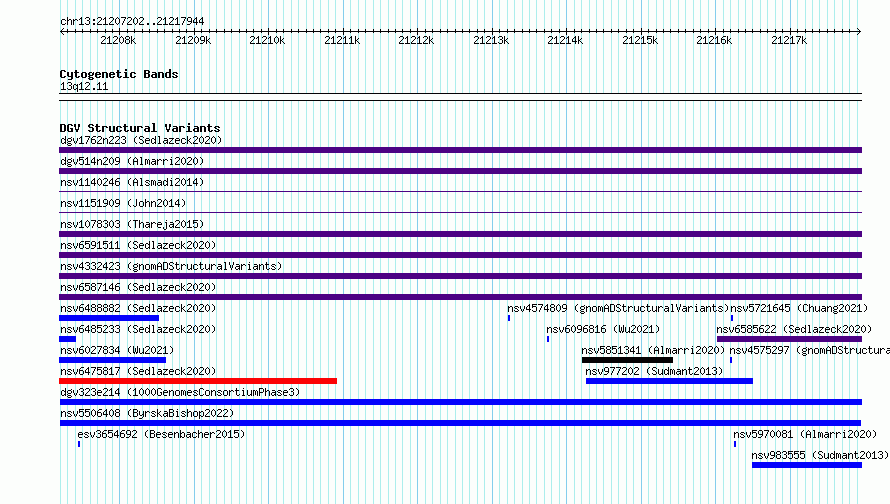The width and height of the screenshot is (890, 504).
Task: Click the 21214k ruler tick label
Action: click(565, 40)
